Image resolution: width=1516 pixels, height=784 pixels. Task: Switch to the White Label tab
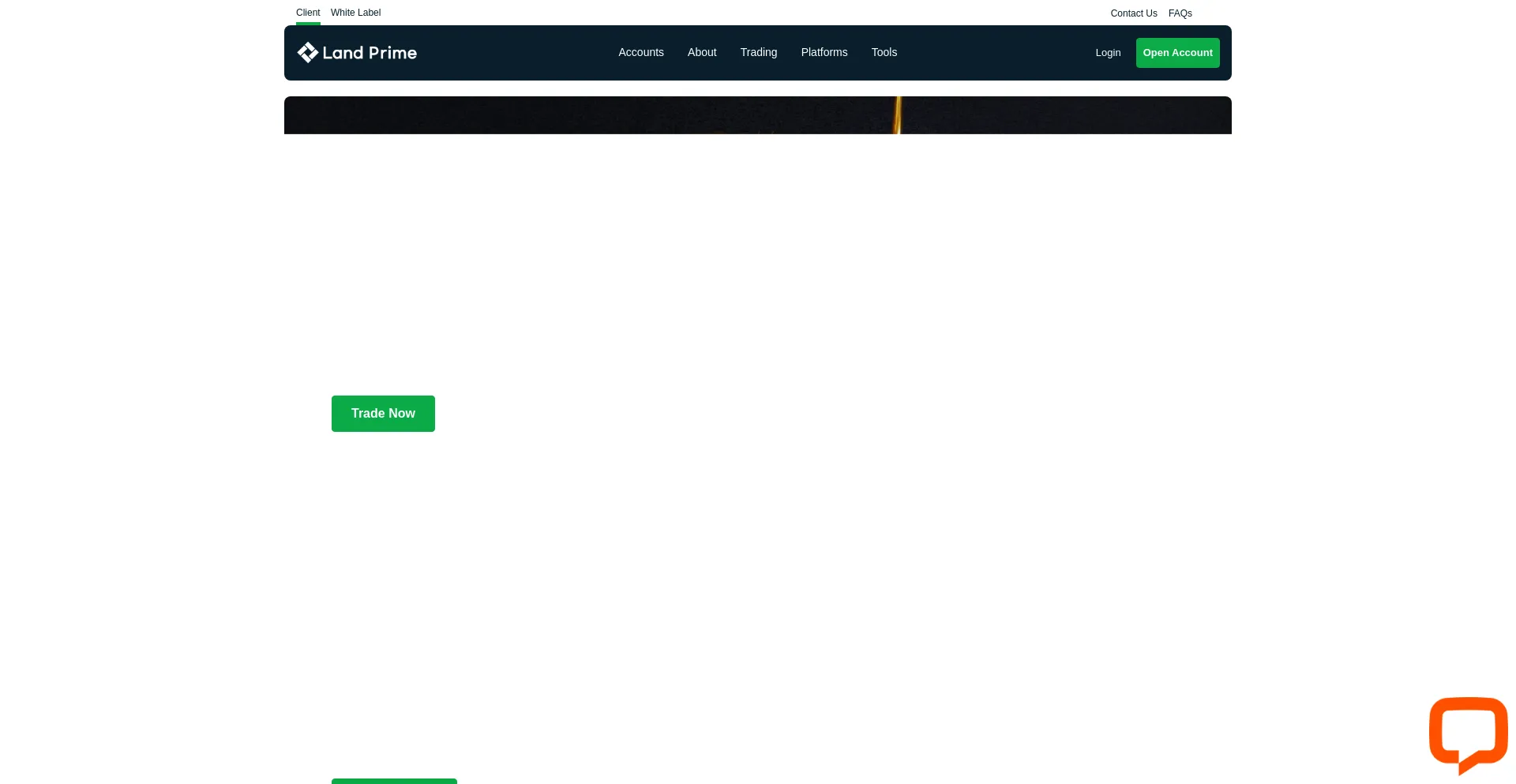[355, 13]
